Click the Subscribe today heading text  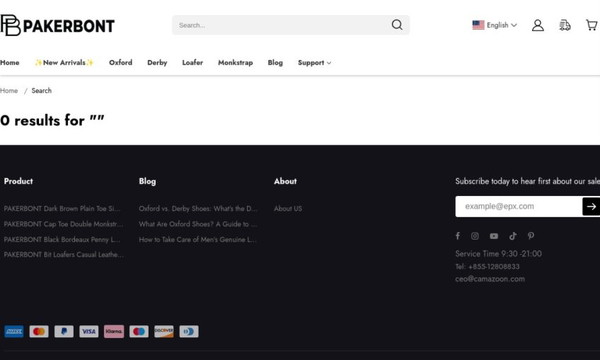coord(527,181)
